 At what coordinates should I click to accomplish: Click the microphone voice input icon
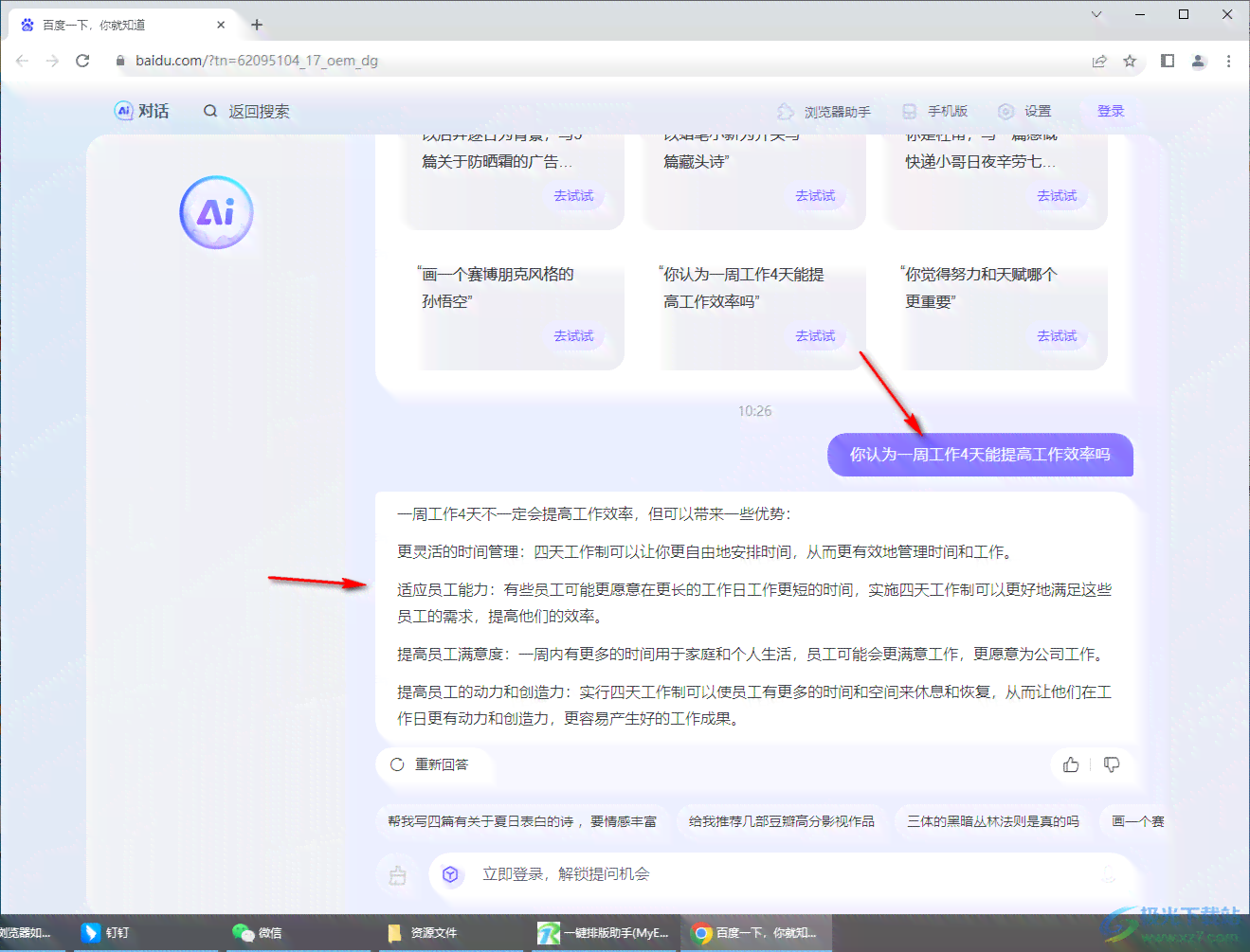click(x=1109, y=874)
